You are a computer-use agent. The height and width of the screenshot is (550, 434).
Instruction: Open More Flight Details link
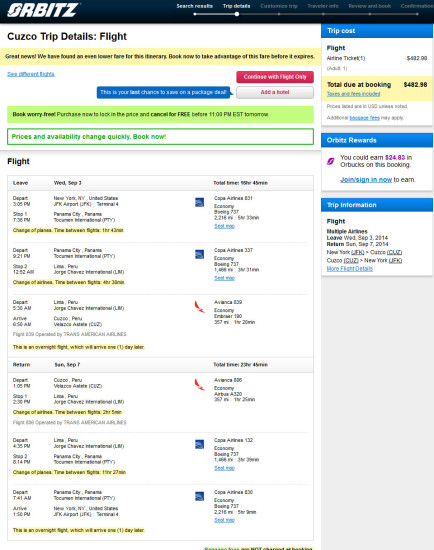pos(350,269)
